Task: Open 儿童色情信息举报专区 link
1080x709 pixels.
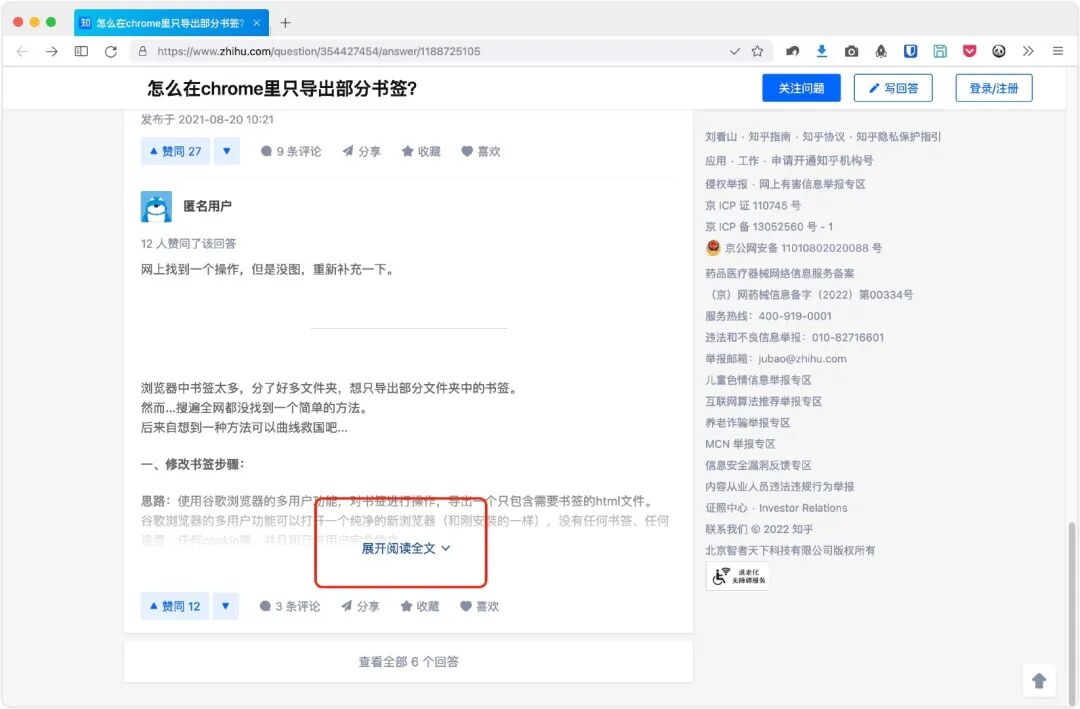Action: click(758, 380)
